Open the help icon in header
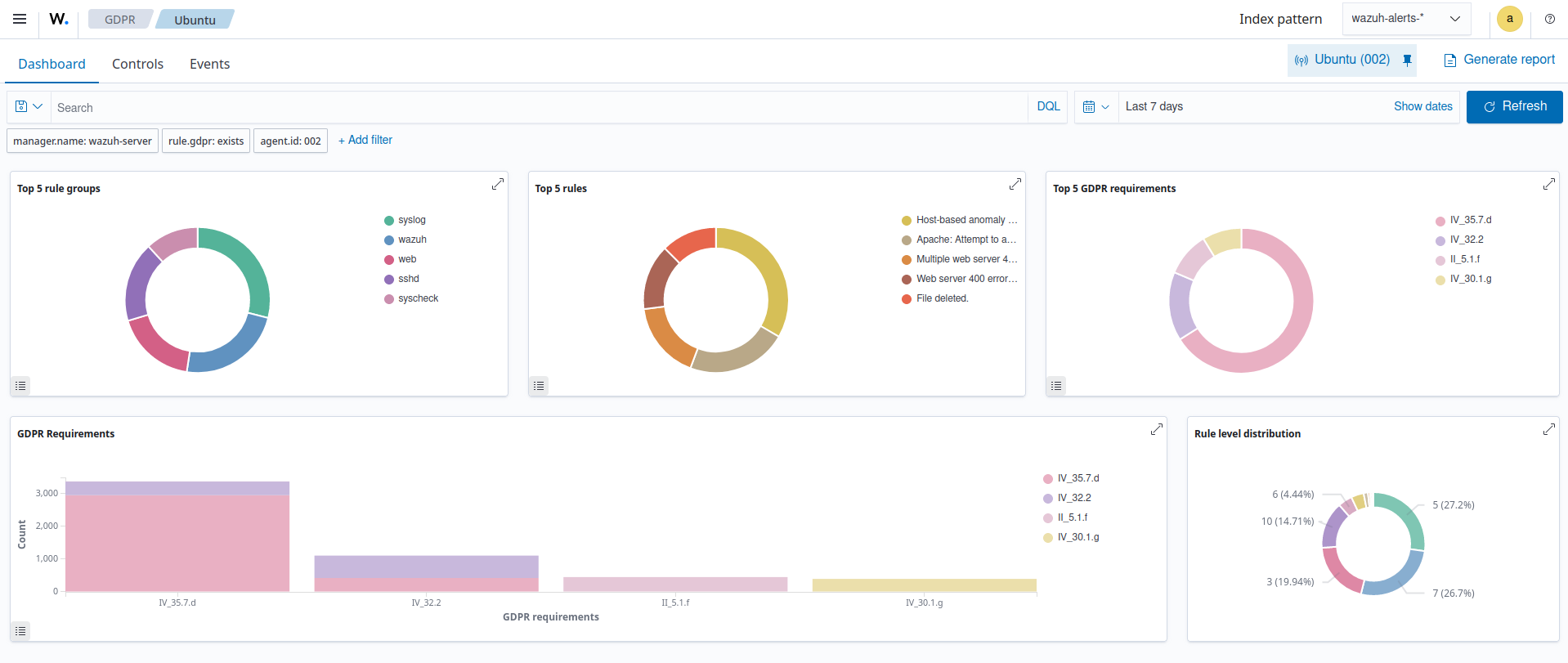The image size is (1568, 663). pos(1549,19)
